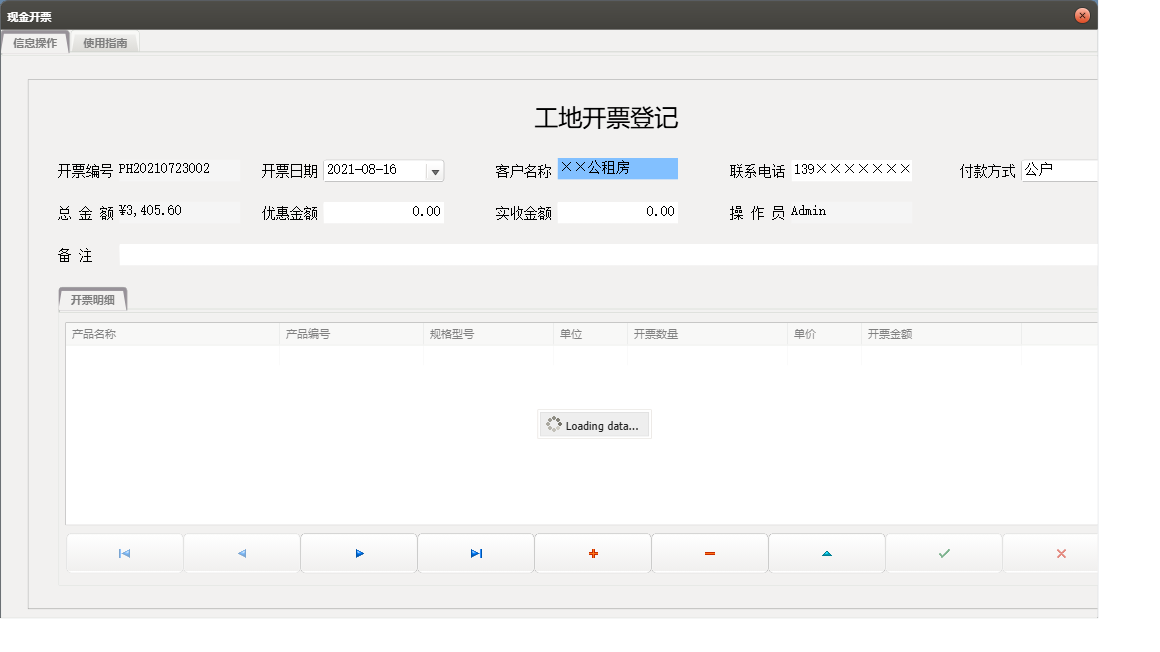
Task: Jump to the last record icon
Action: [475, 552]
